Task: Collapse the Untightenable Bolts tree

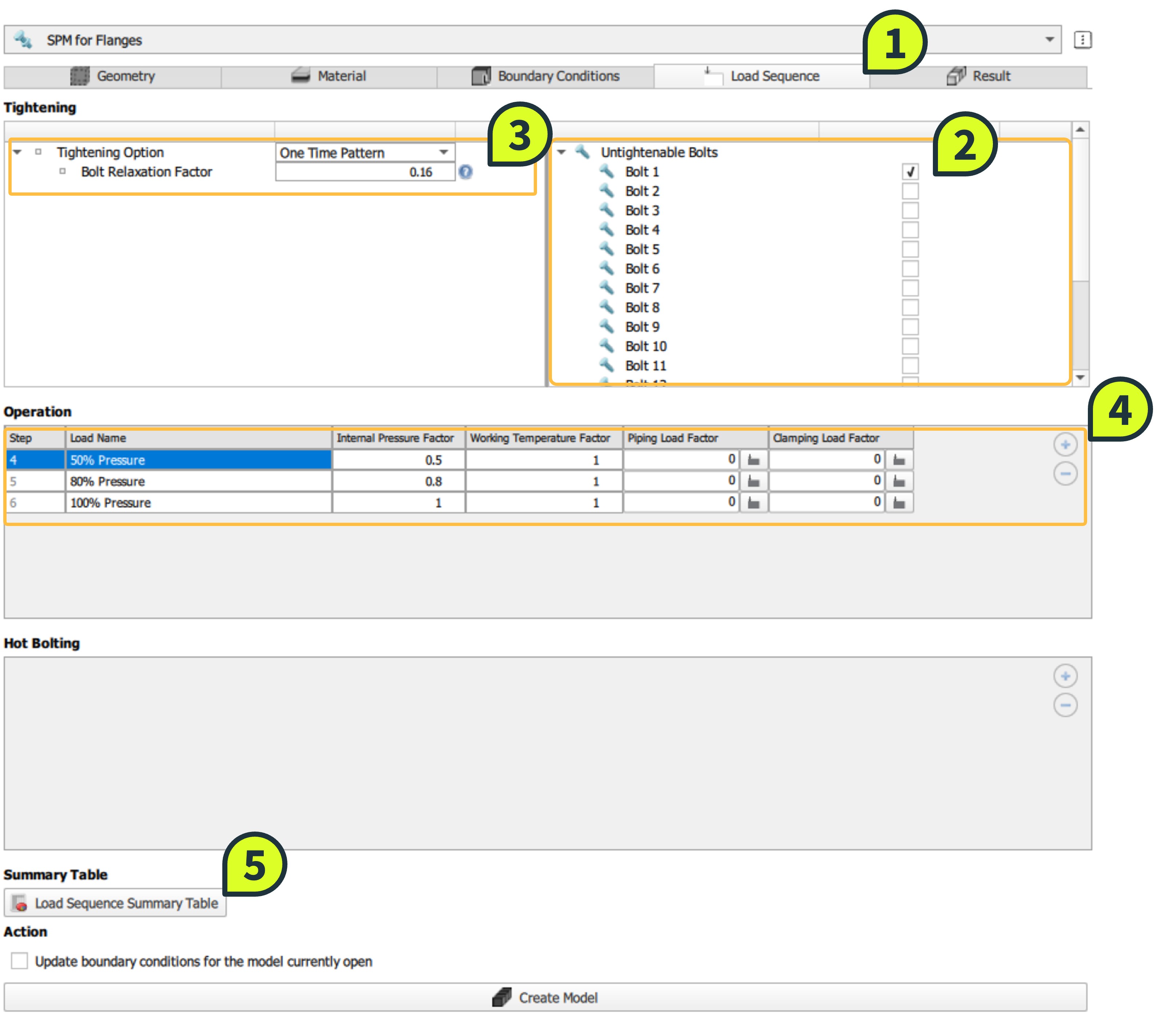Action: 561,152
